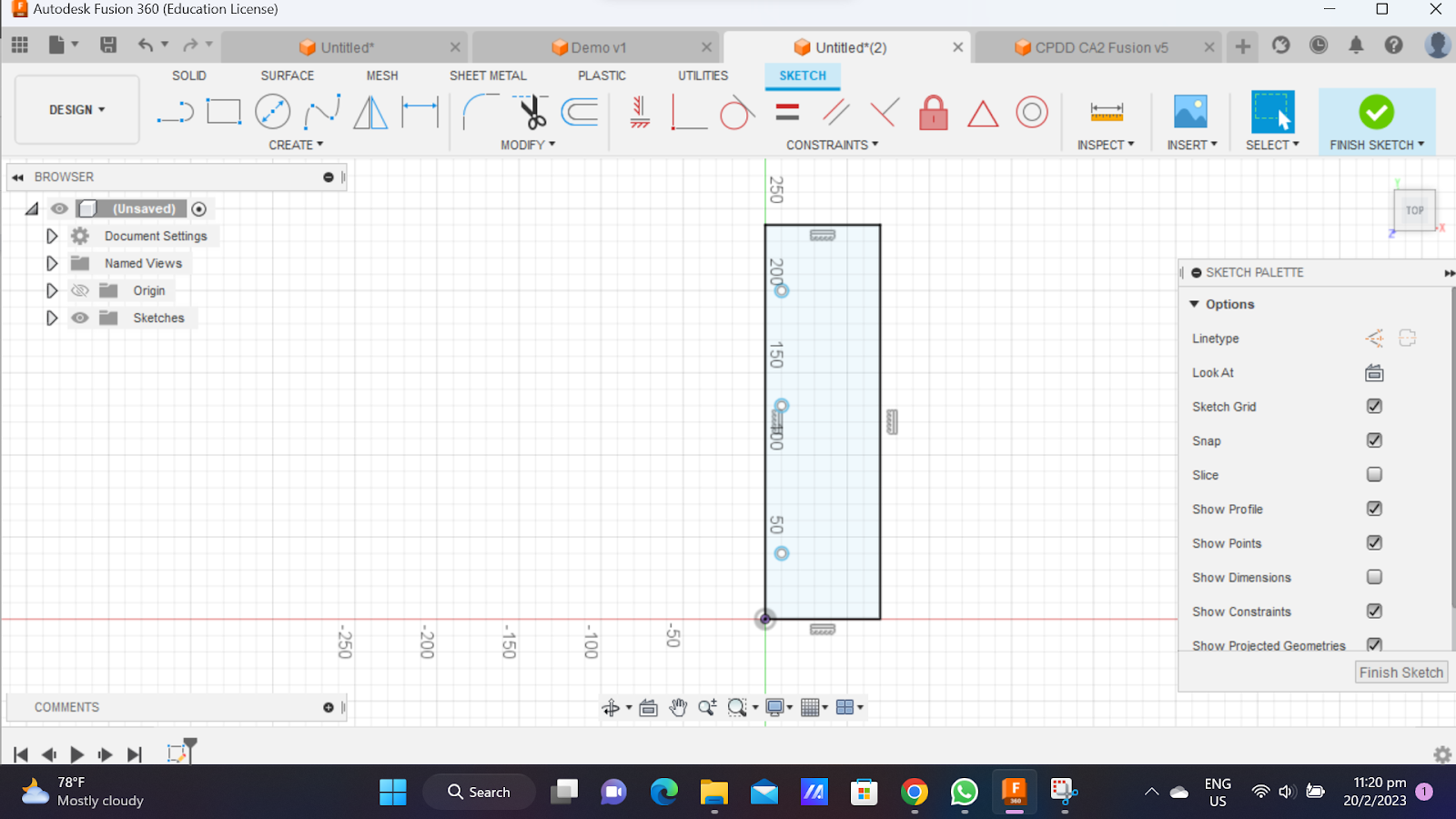The width and height of the screenshot is (1456, 819).
Task: Open Google Chrome from taskbar
Action: point(915,792)
